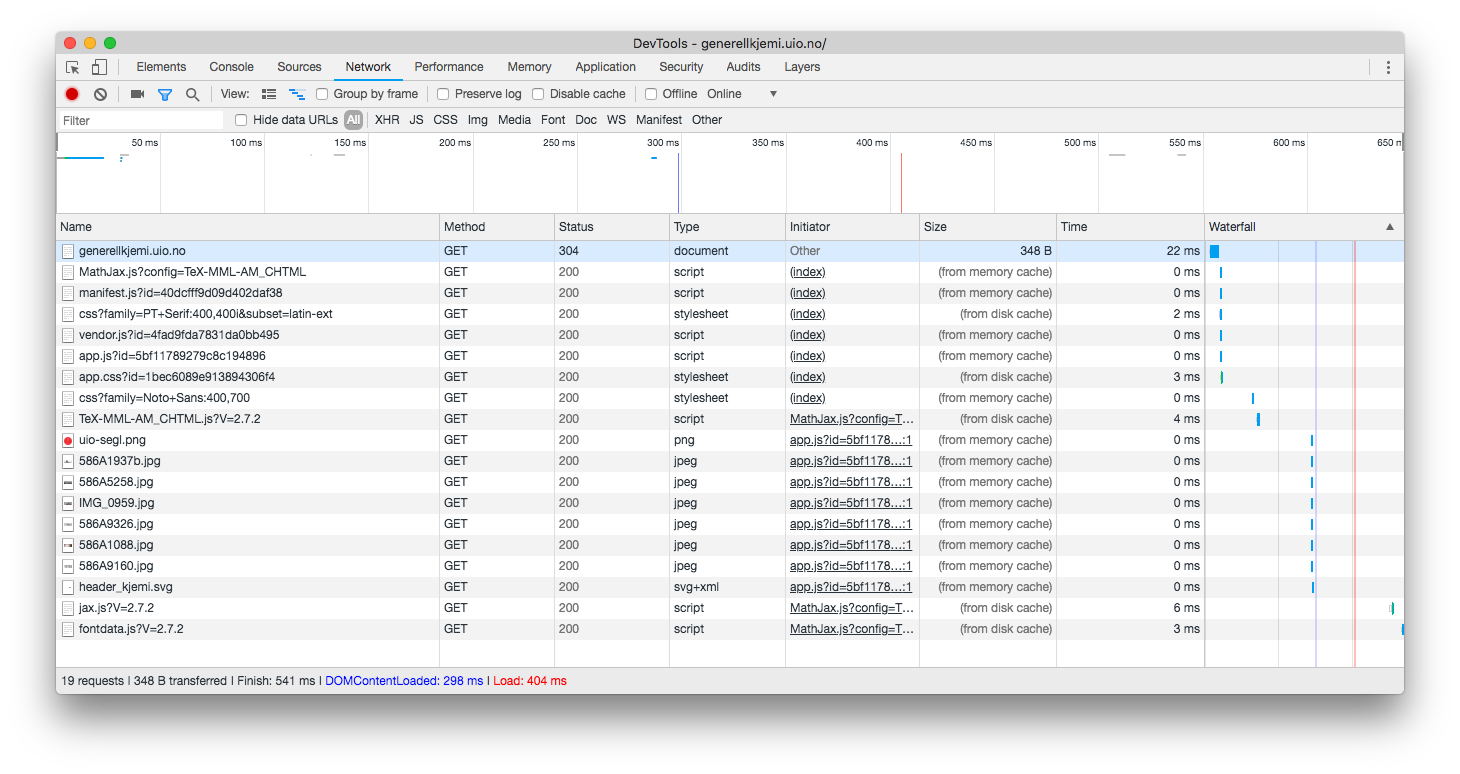Screen dimensions: 1460x774
Task: Click into the Filter text field
Action: point(141,120)
